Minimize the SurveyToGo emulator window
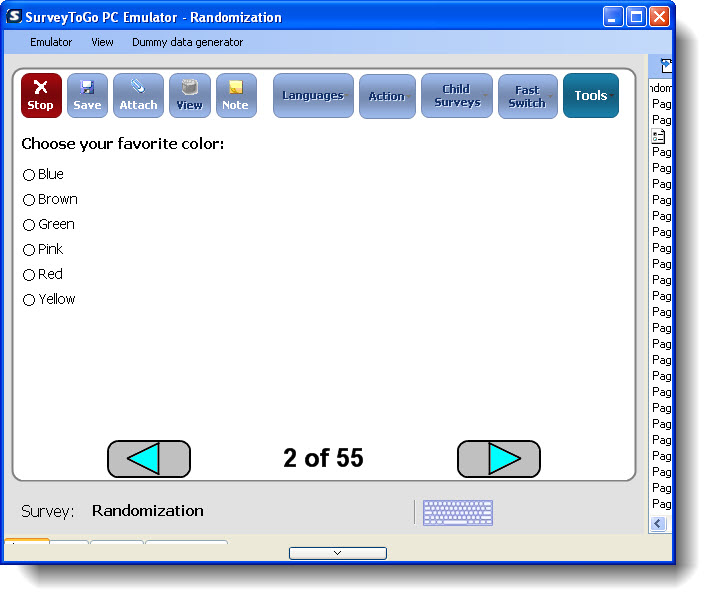 coord(612,17)
